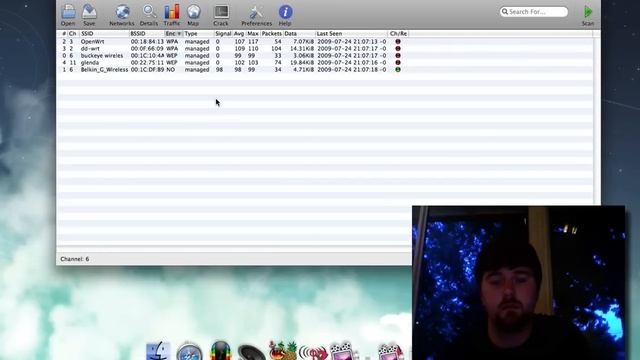Sort table by Type column header

click(x=198, y=33)
